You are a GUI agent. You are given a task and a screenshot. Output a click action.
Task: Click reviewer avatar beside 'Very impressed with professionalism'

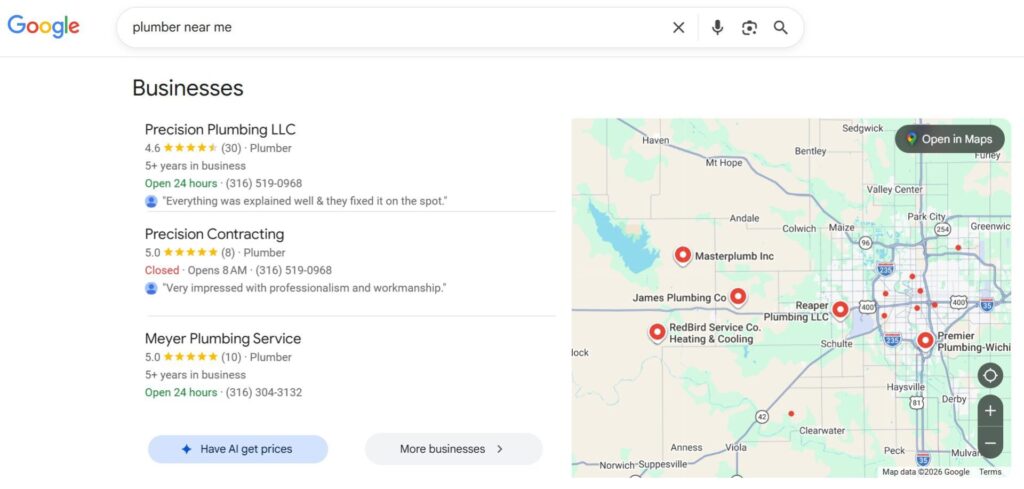point(151,288)
